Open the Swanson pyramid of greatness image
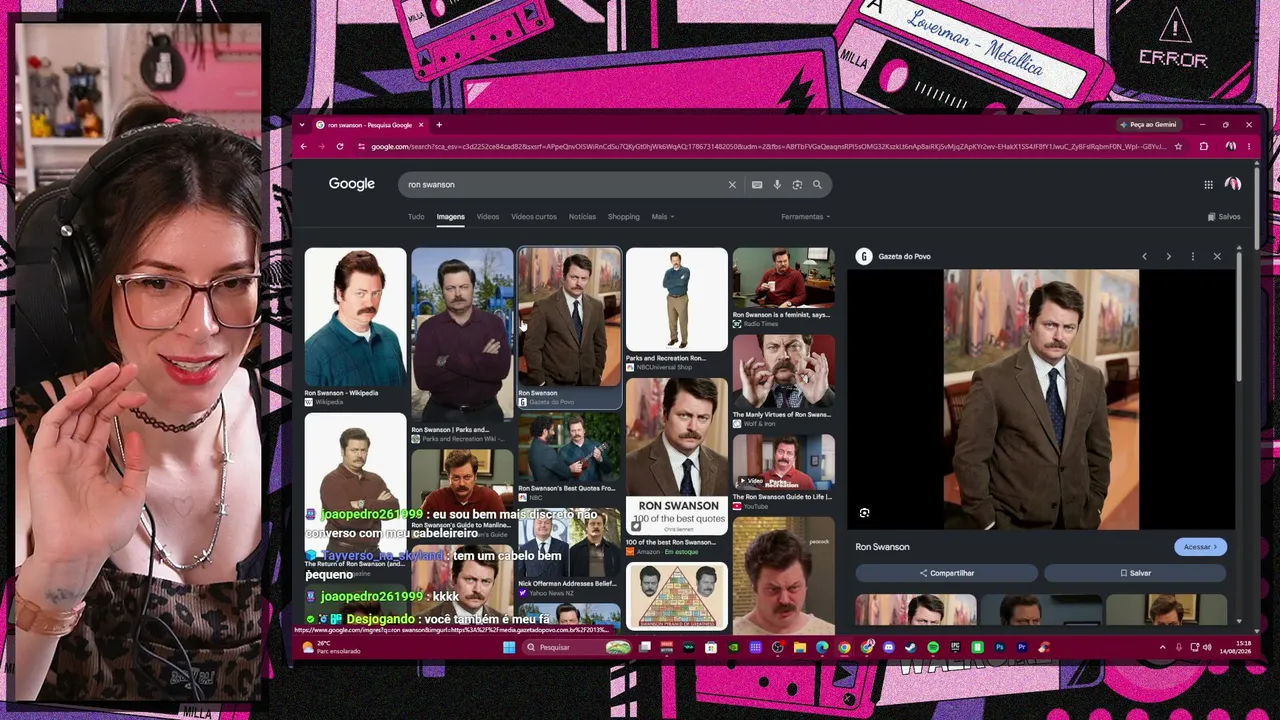The height and width of the screenshot is (720, 1280). 677,595
